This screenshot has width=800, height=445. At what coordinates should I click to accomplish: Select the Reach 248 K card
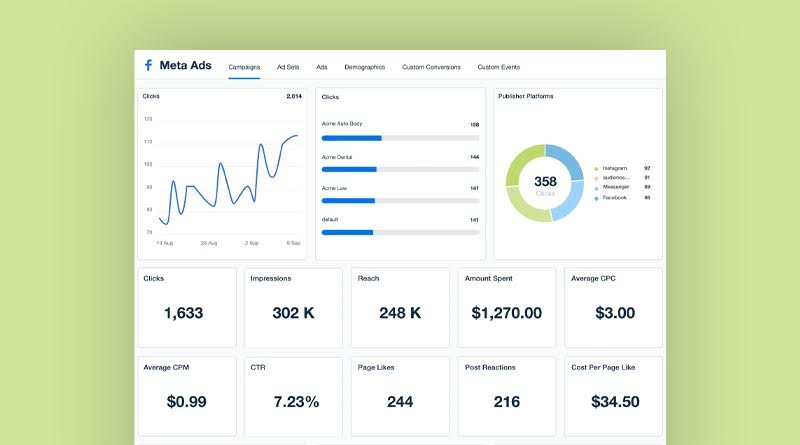point(400,307)
